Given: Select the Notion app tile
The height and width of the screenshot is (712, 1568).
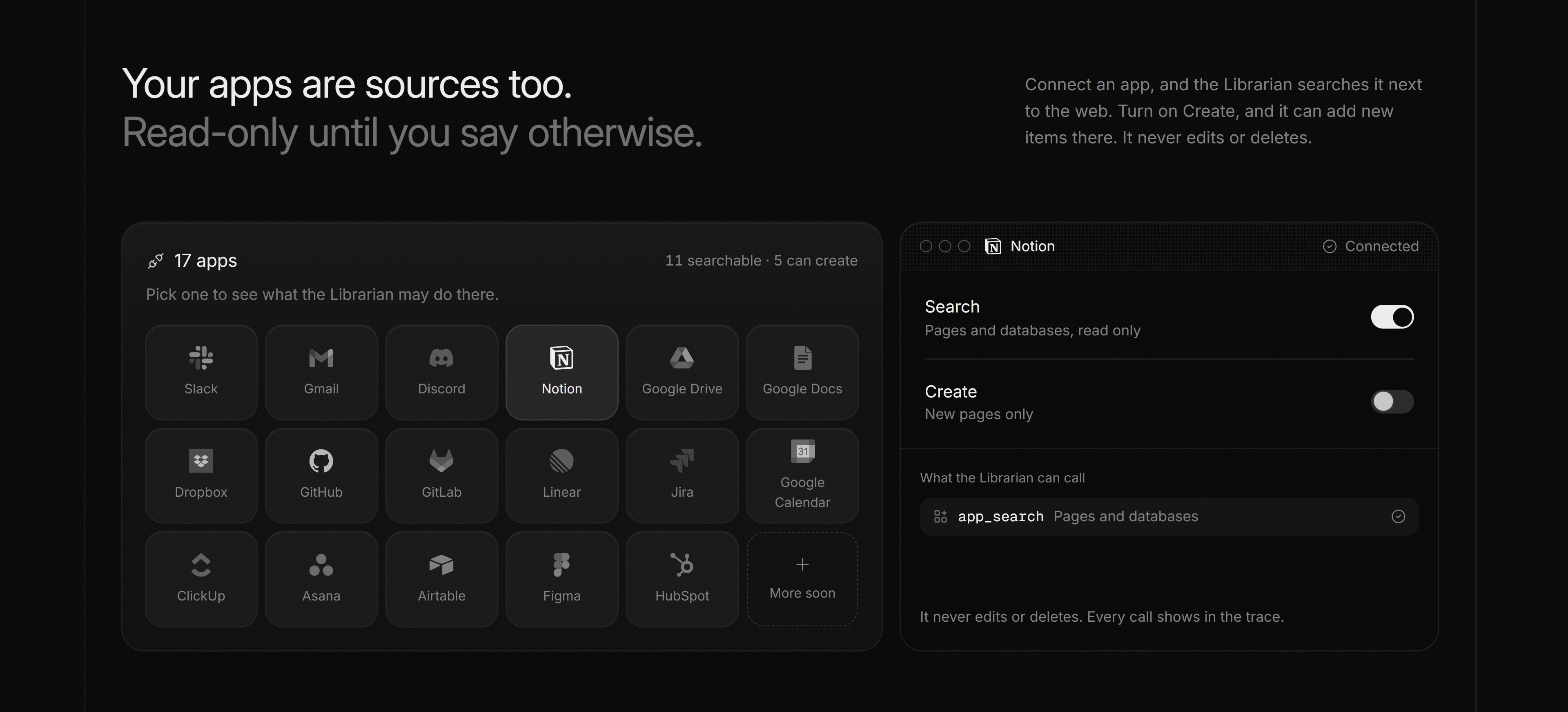Looking at the screenshot, I should [x=562, y=372].
